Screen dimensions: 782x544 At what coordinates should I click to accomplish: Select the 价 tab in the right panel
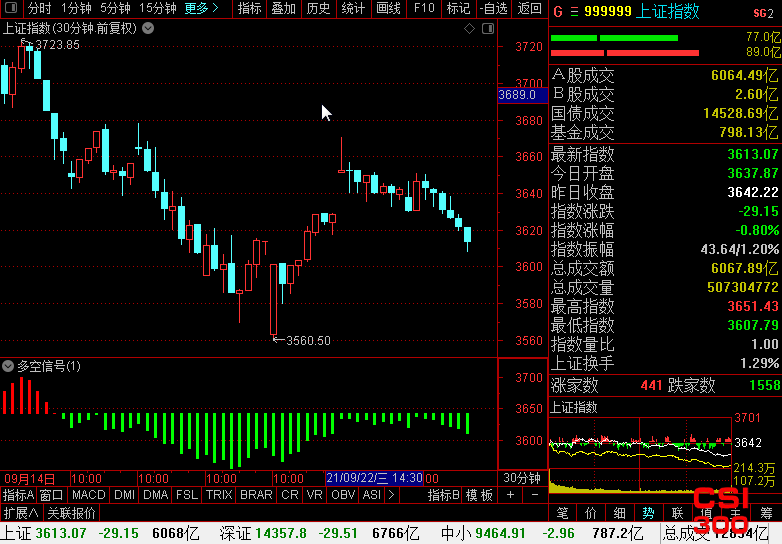click(591, 513)
